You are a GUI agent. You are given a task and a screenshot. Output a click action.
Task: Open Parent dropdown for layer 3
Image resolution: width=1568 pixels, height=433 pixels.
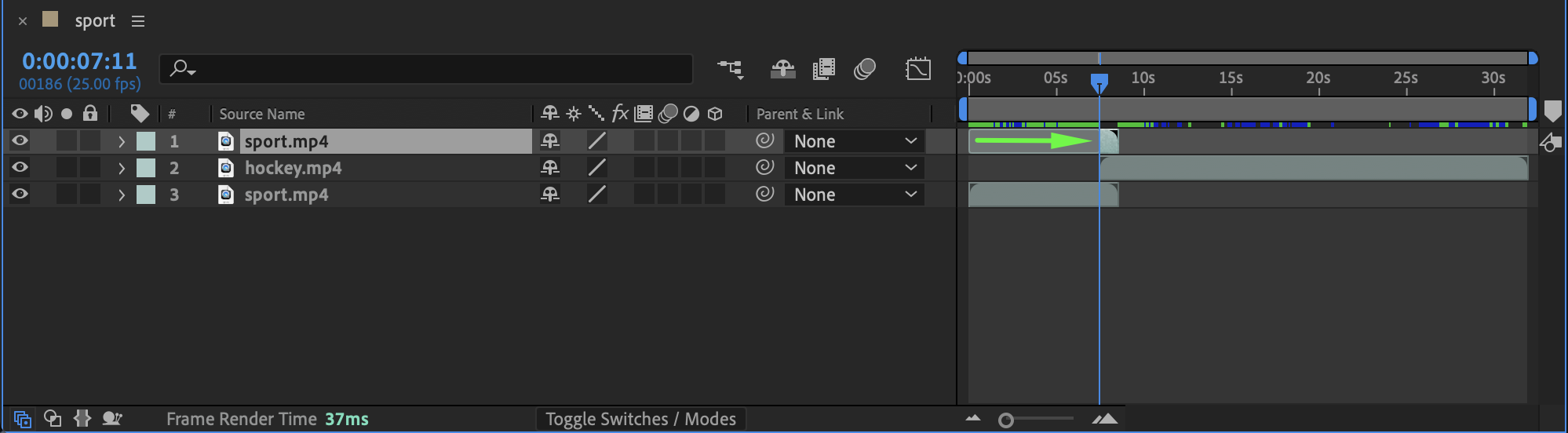pyautogui.click(x=855, y=195)
